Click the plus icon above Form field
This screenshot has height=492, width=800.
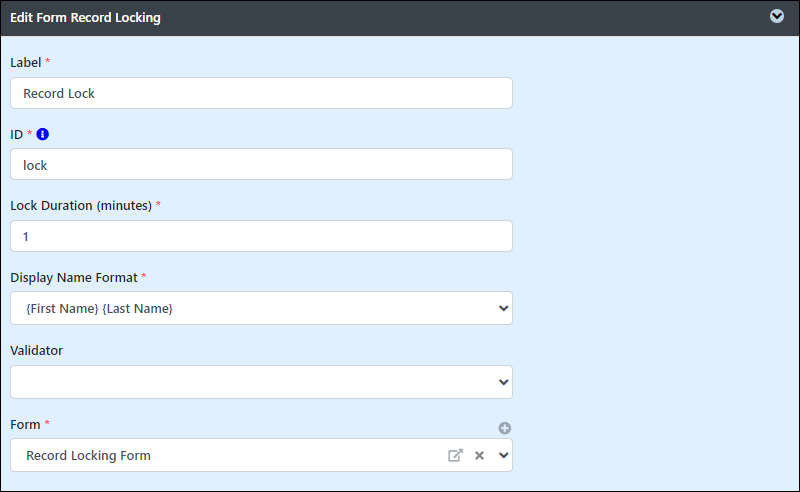click(505, 428)
